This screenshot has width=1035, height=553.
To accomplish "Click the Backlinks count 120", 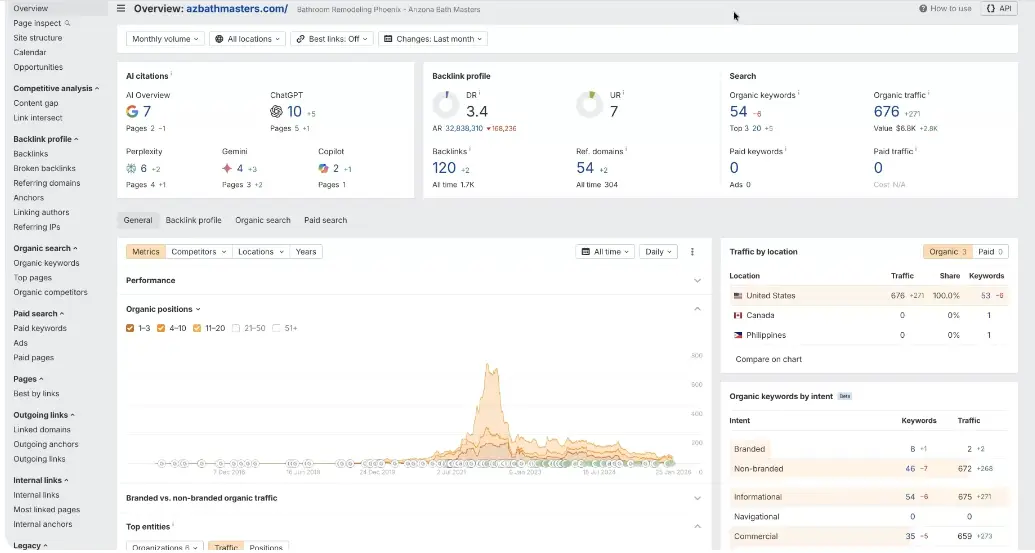I will pos(444,168).
